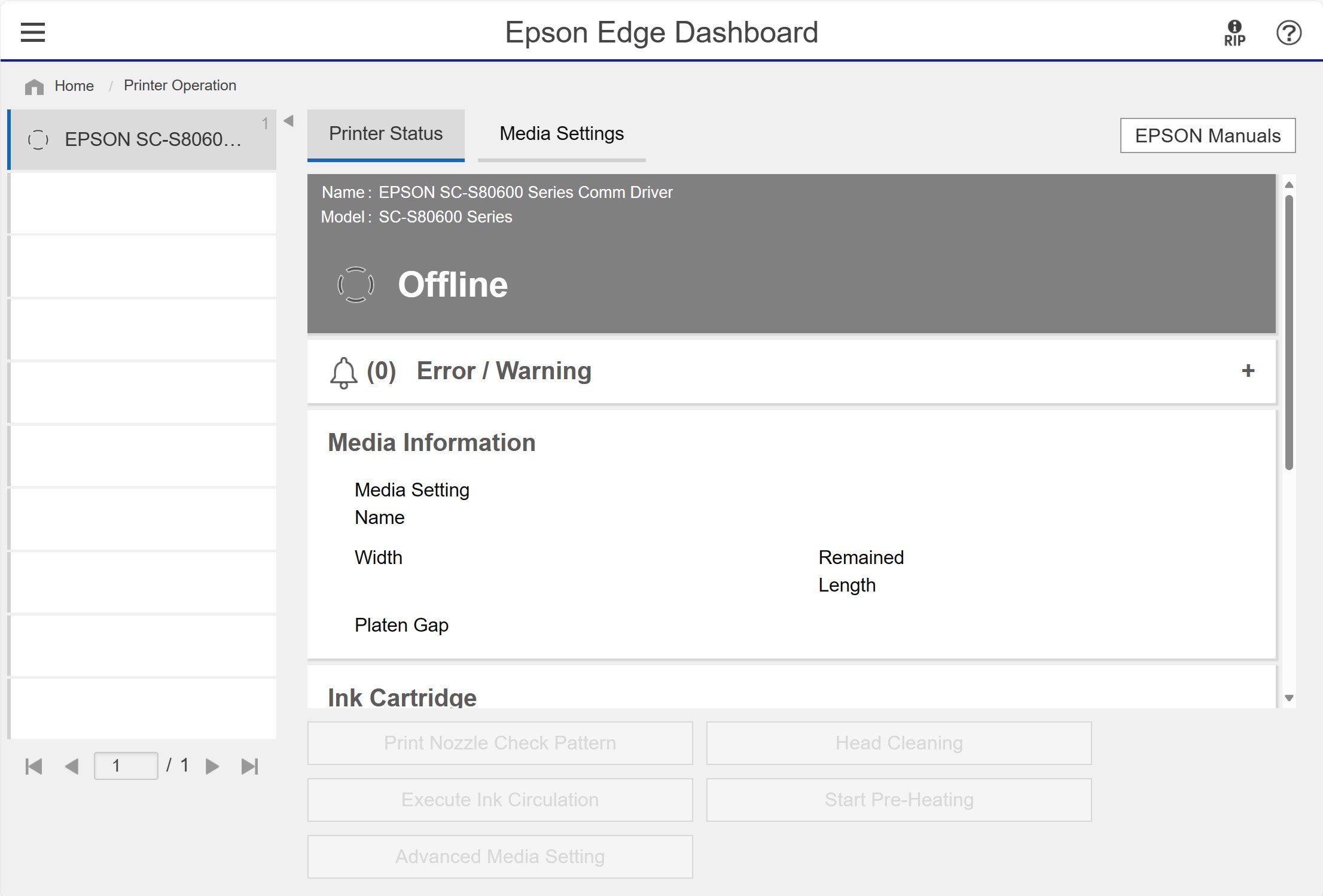Go to first page of printer list
Screen dimensions: 1323x896
(34, 766)
